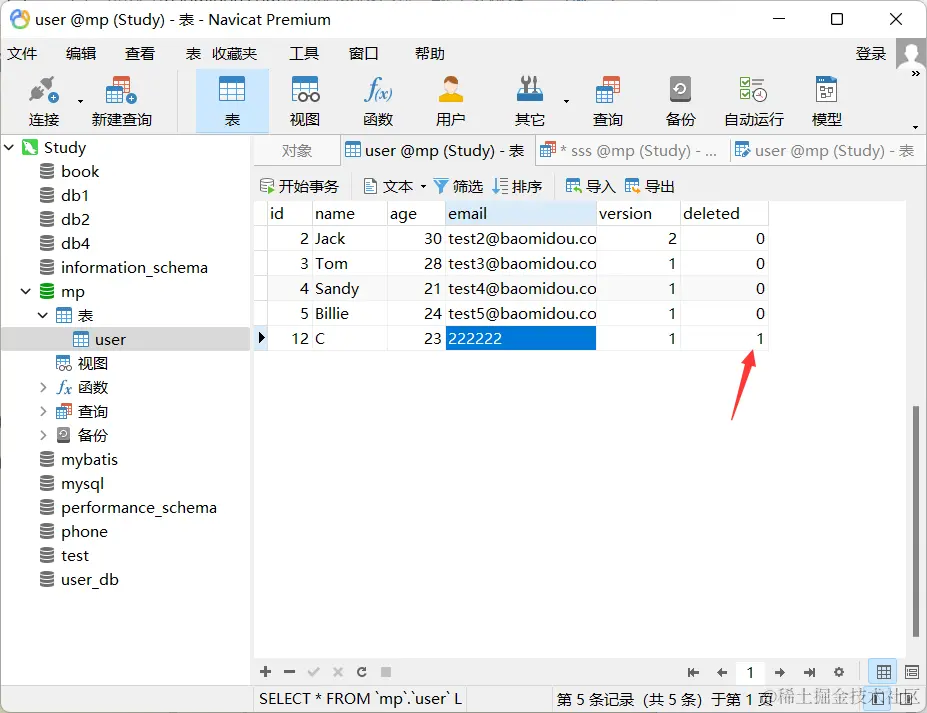
Task: Switch to grid view
Action: (x=883, y=672)
